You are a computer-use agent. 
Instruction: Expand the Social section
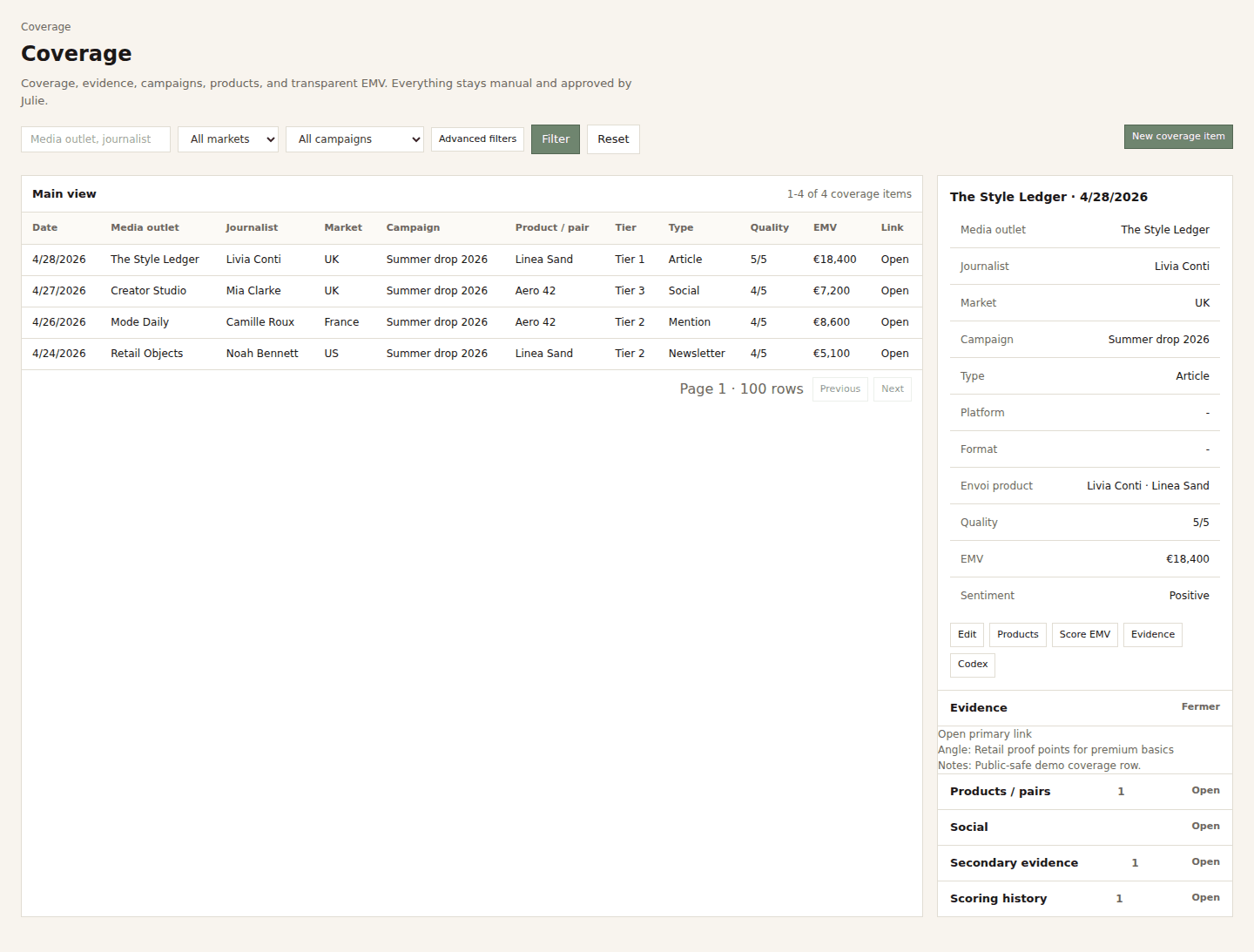click(x=1085, y=827)
